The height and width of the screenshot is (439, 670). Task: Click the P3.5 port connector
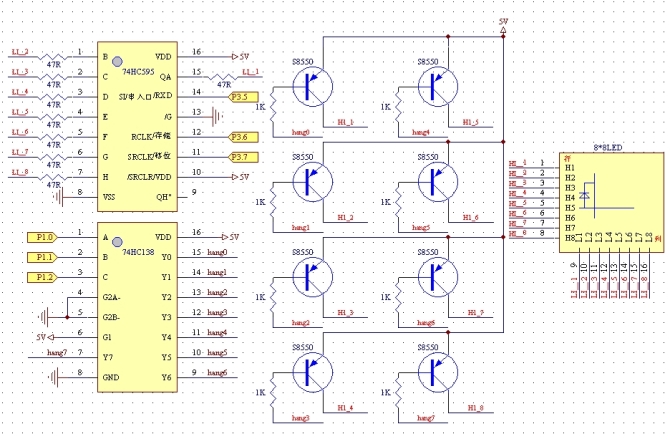pos(242,97)
